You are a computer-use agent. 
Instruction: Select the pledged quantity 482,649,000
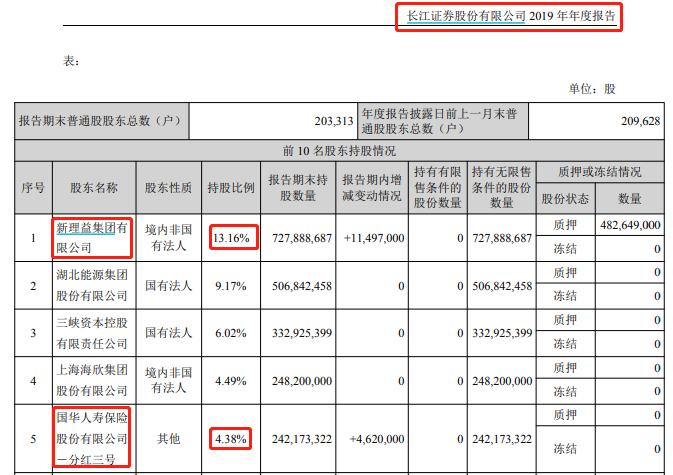coord(630,225)
